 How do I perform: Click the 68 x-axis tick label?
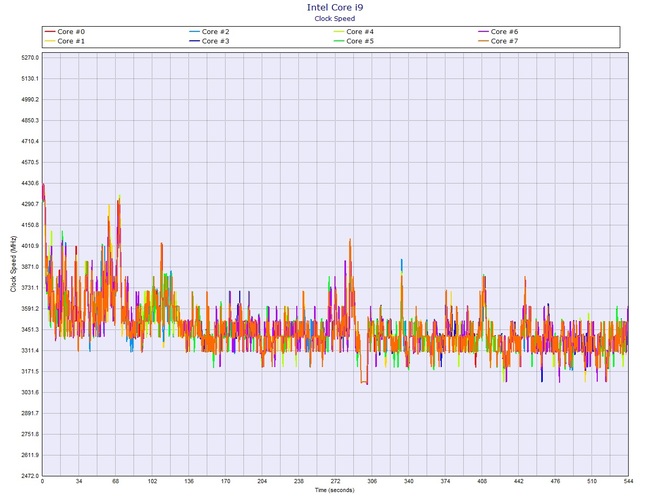click(x=115, y=481)
